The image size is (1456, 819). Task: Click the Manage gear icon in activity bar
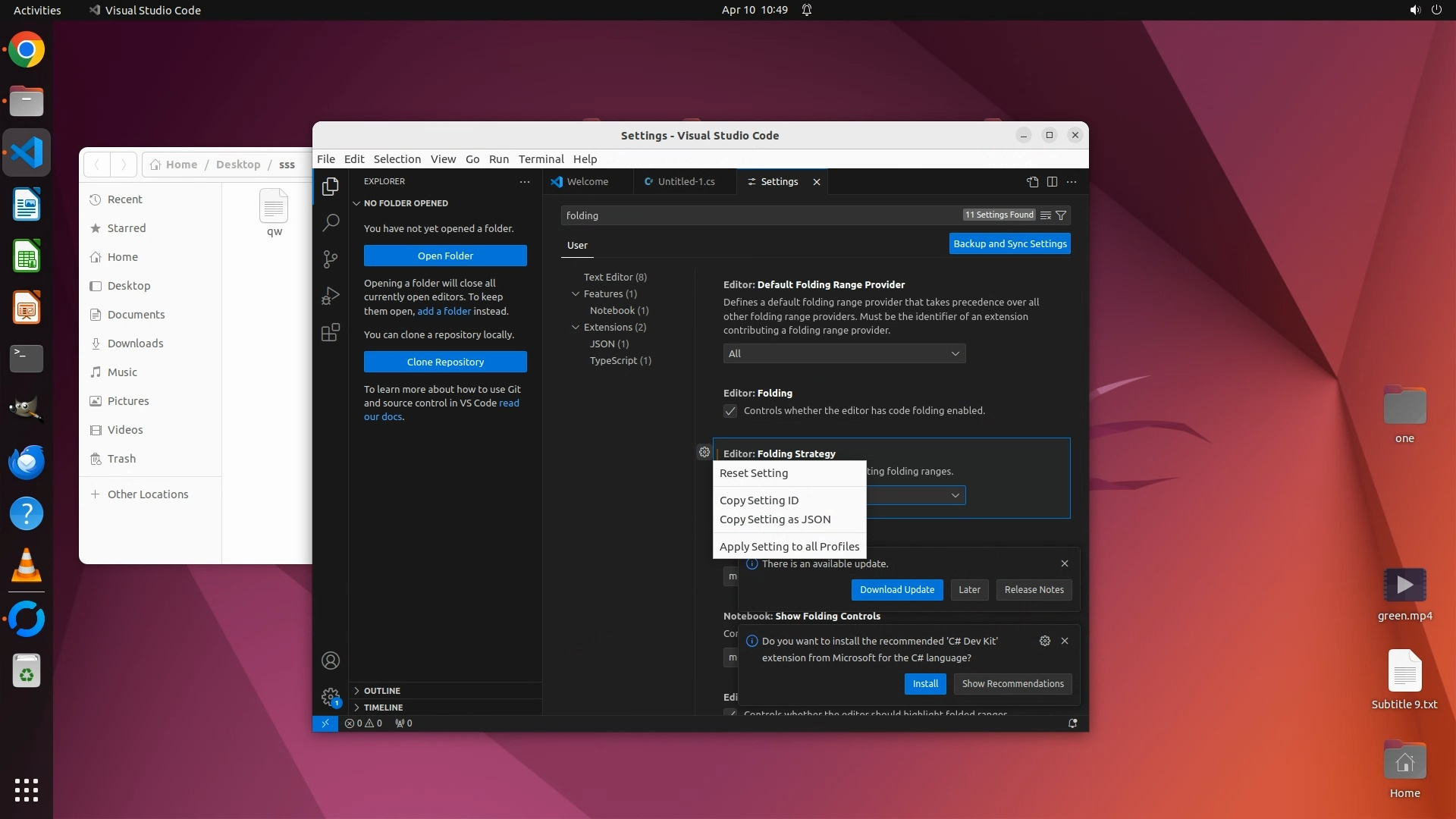tap(331, 697)
